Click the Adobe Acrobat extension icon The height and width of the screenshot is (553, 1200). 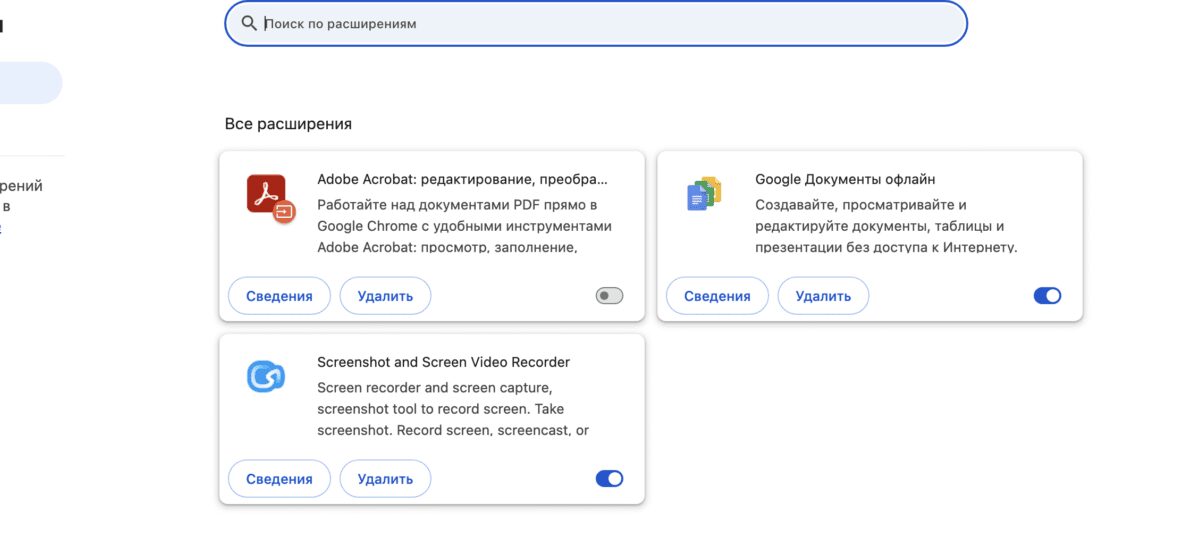tap(269, 197)
